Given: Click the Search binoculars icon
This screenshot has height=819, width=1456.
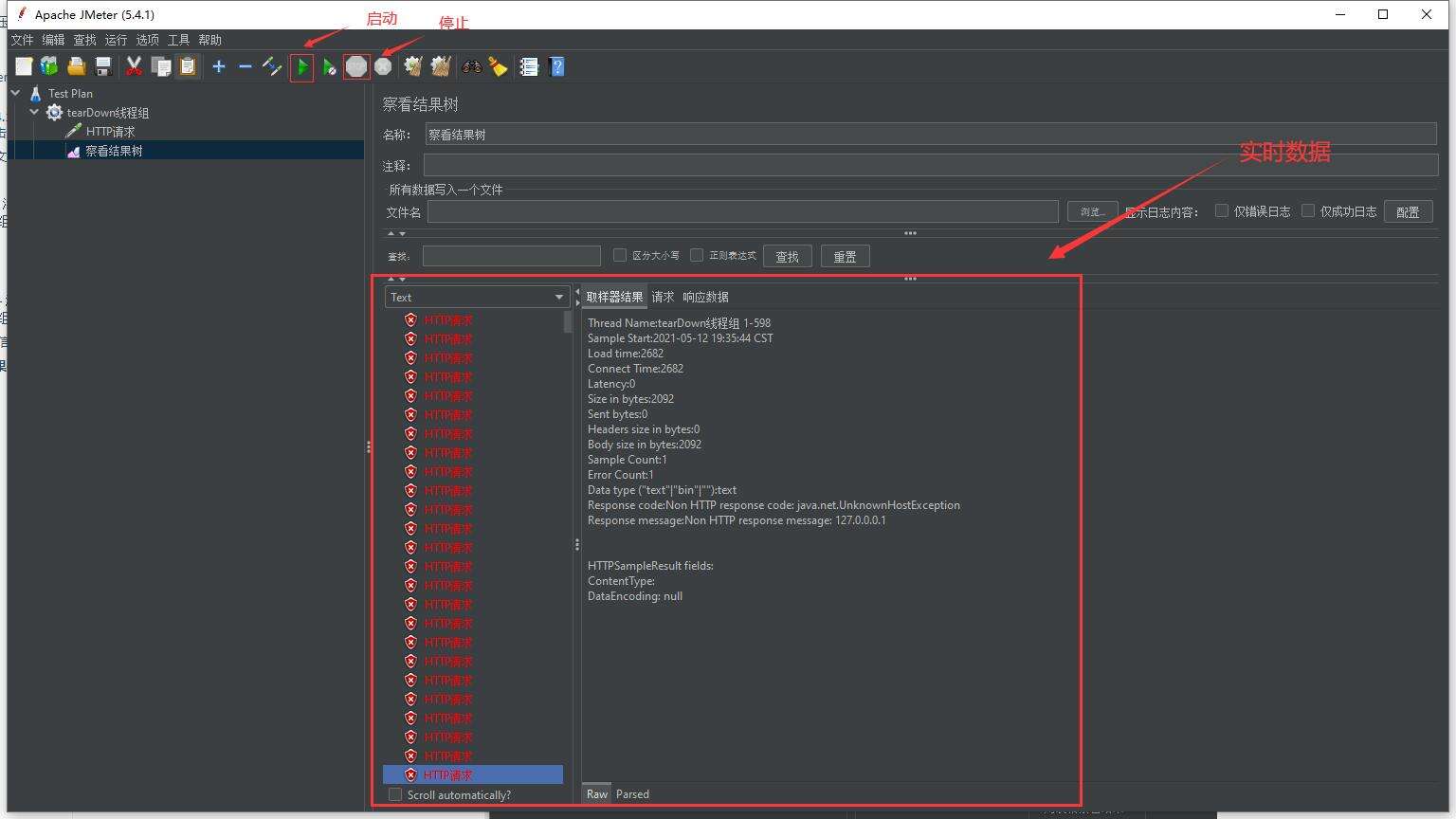Looking at the screenshot, I should [x=471, y=66].
